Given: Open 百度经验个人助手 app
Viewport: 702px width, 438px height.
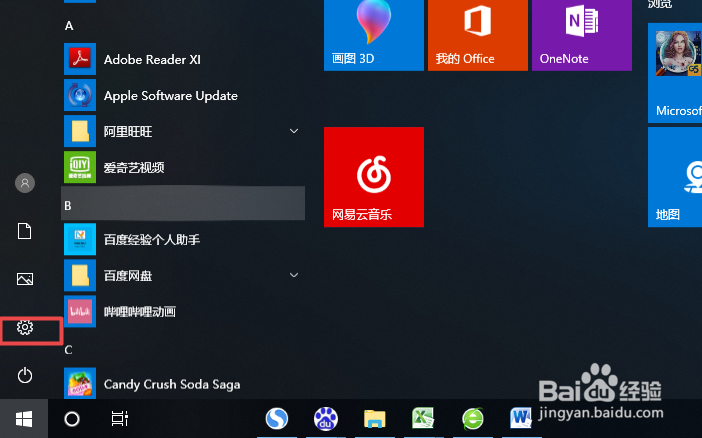Looking at the screenshot, I should pyautogui.click(x=183, y=240).
